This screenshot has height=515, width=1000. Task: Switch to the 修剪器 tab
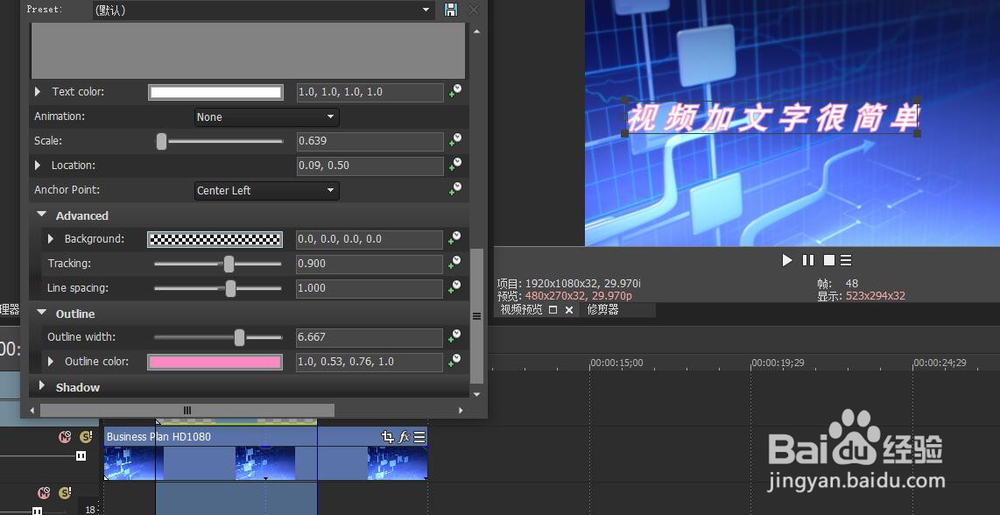603,310
